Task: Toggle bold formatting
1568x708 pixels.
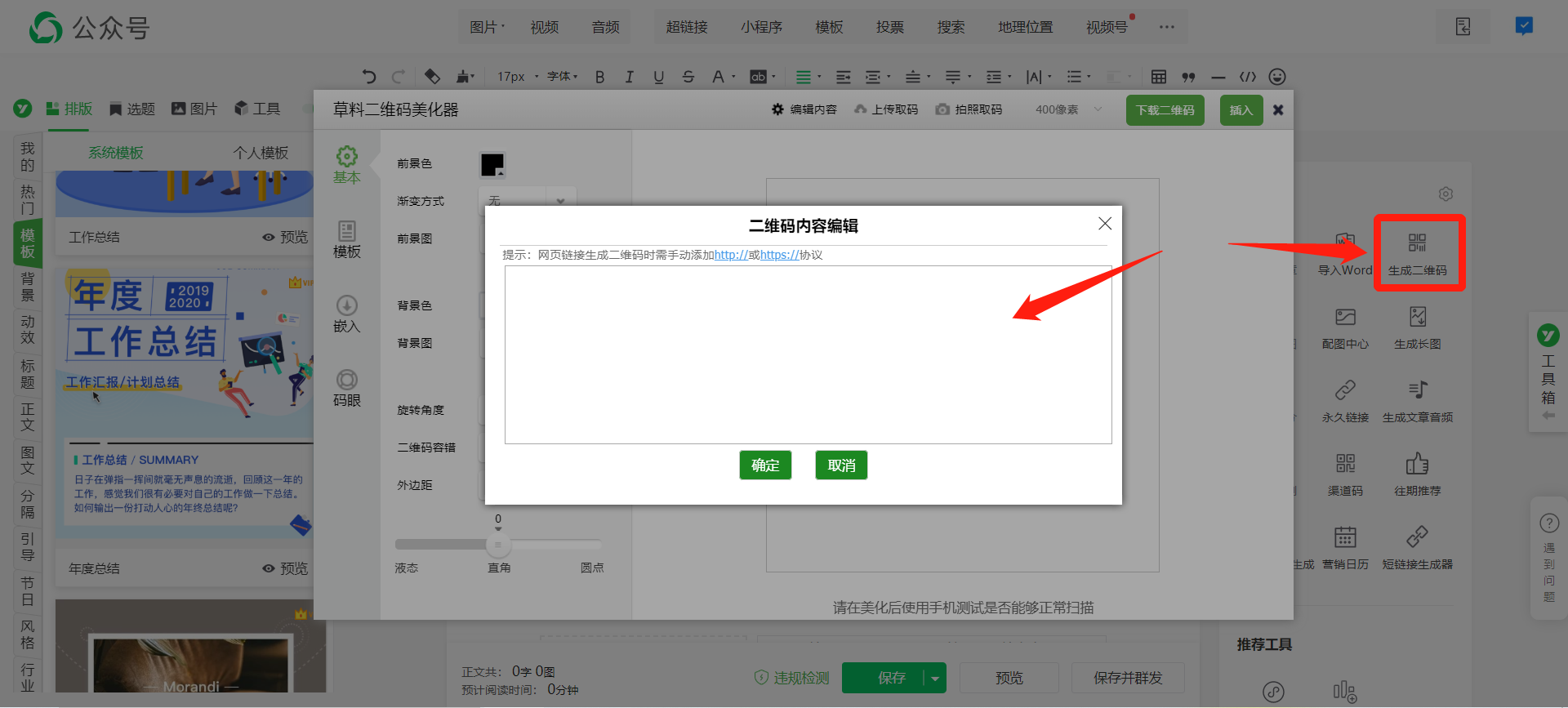Action: point(599,77)
